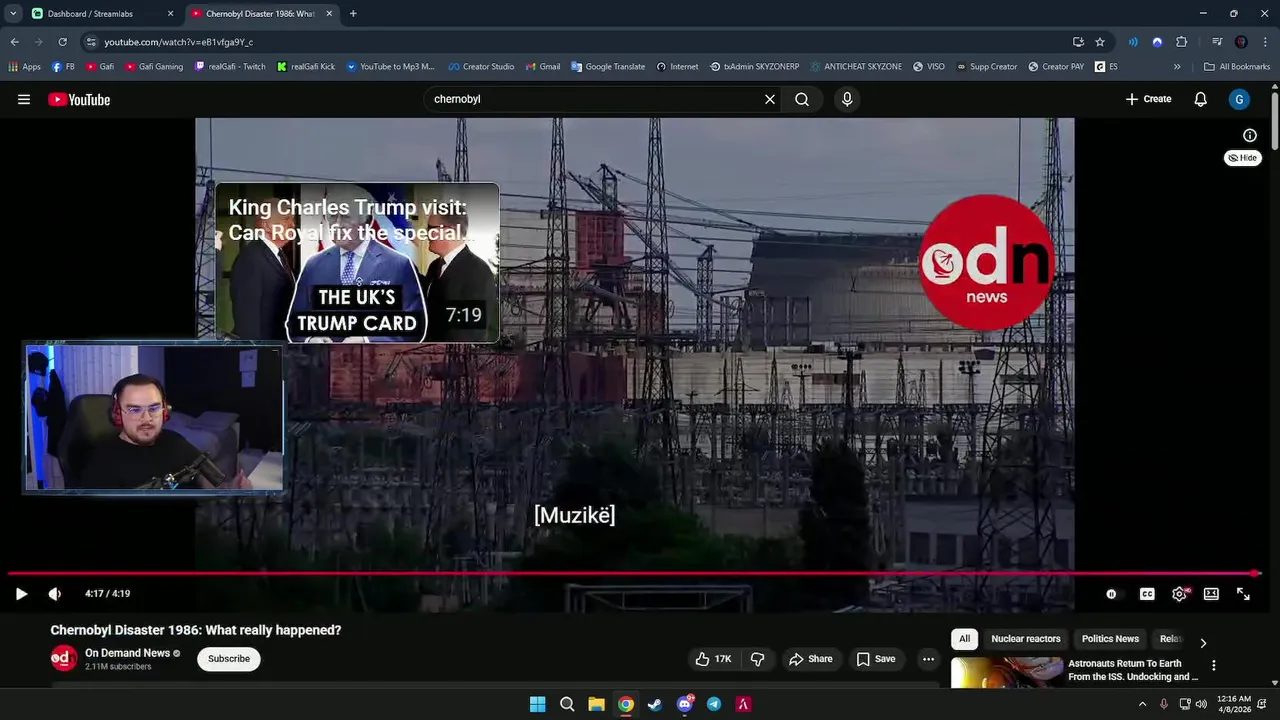Image resolution: width=1280 pixels, height=720 pixels.
Task: Open the realGafi - Twitch bookmark
Action: coord(230,67)
